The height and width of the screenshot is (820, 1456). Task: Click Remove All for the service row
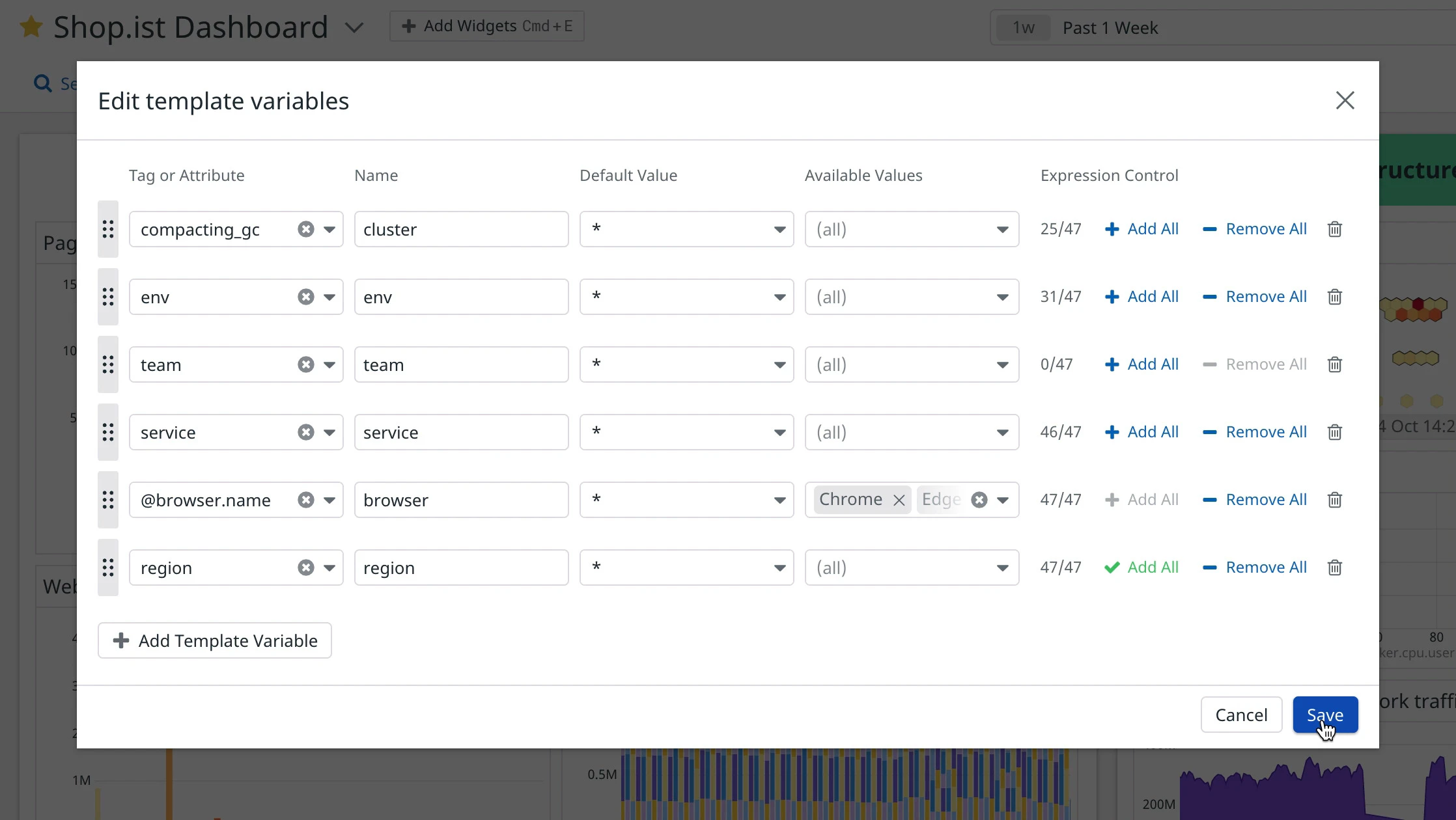click(1254, 432)
